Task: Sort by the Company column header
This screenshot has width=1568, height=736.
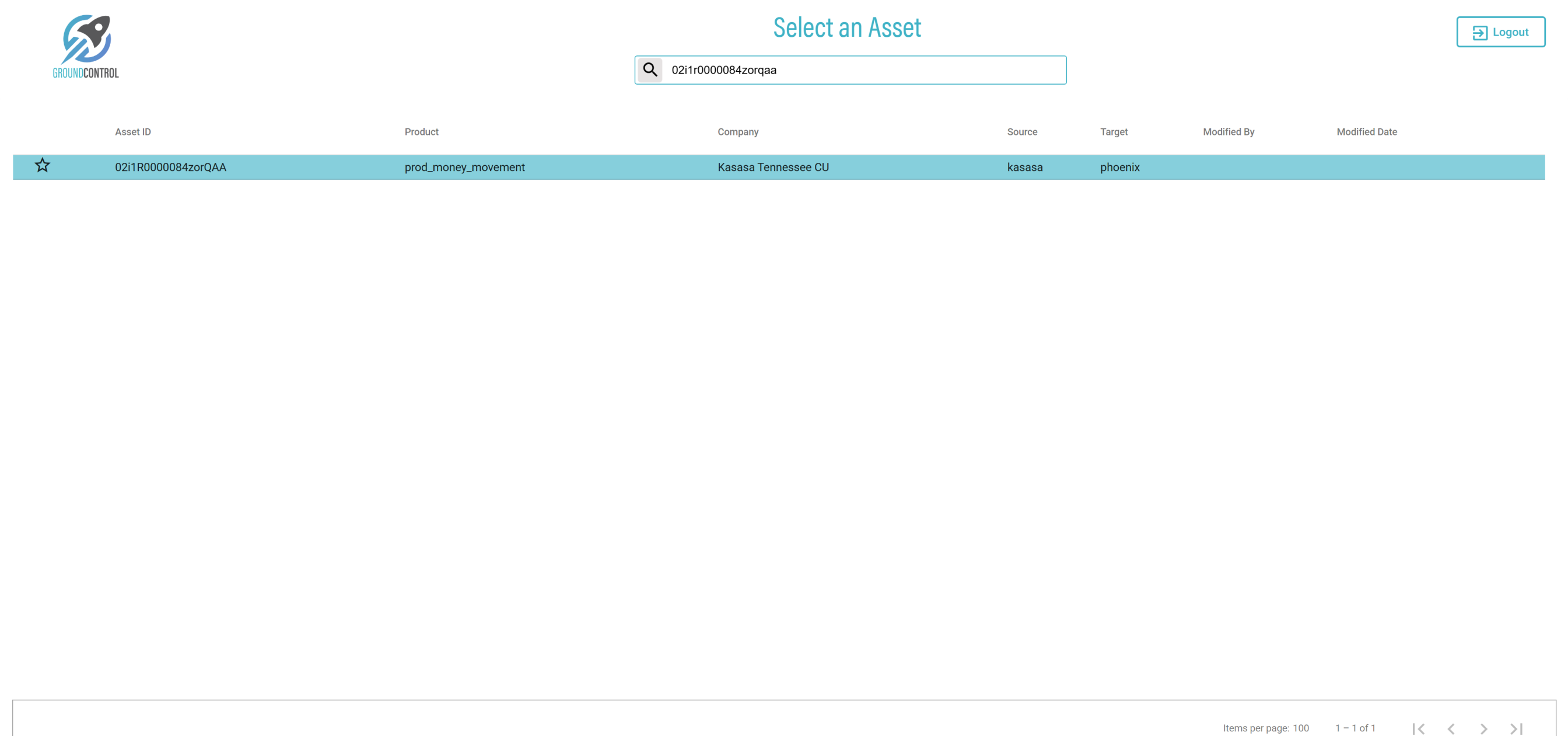Action: pos(737,131)
